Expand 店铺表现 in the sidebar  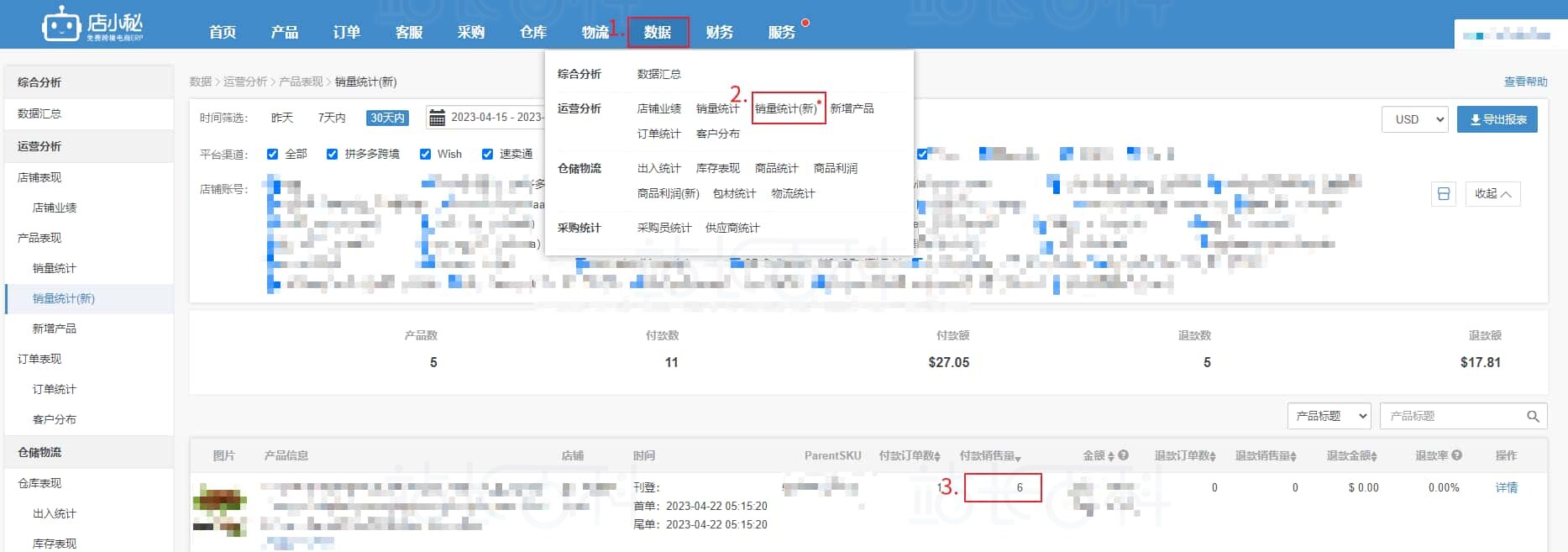pos(39,177)
